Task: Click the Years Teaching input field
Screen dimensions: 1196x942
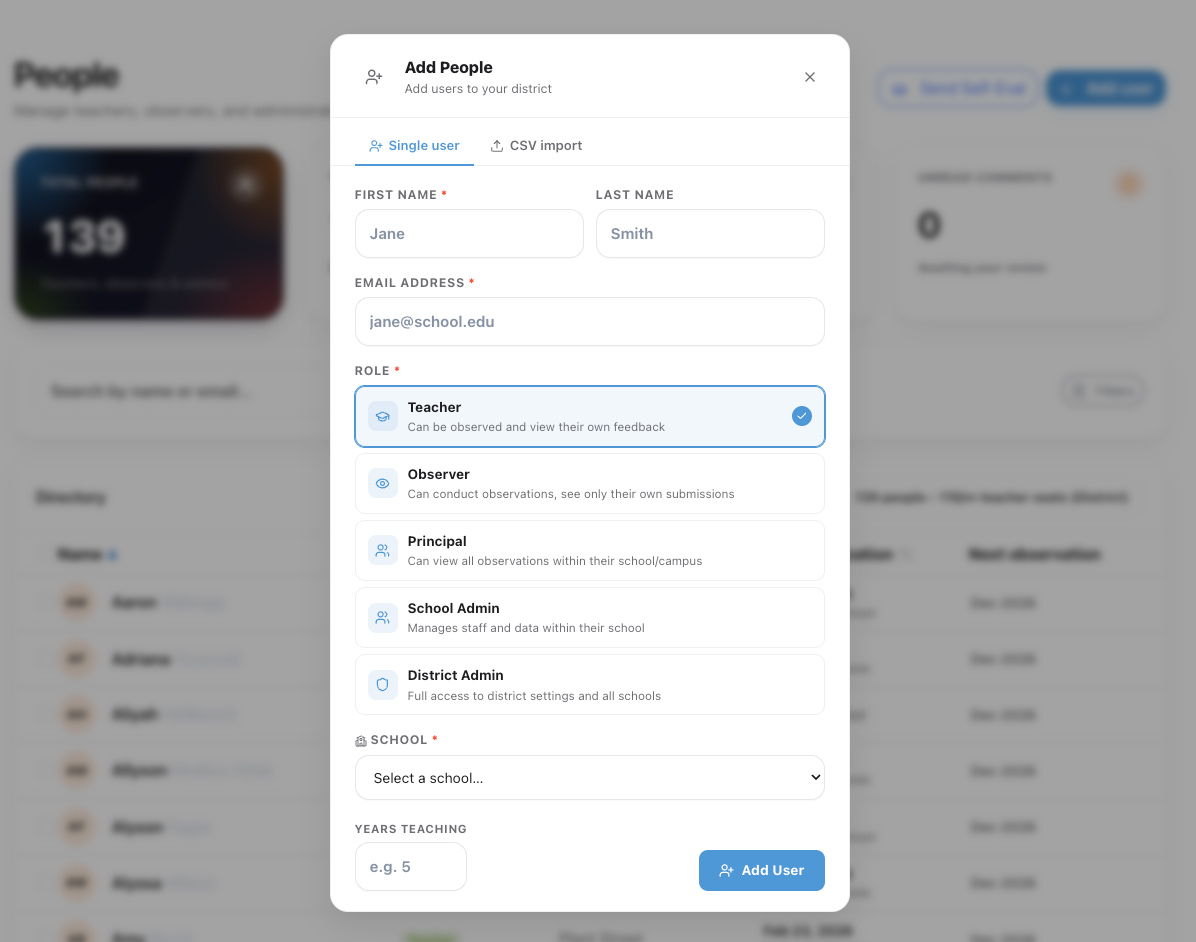Action: pyautogui.click(x=410, y=866)
